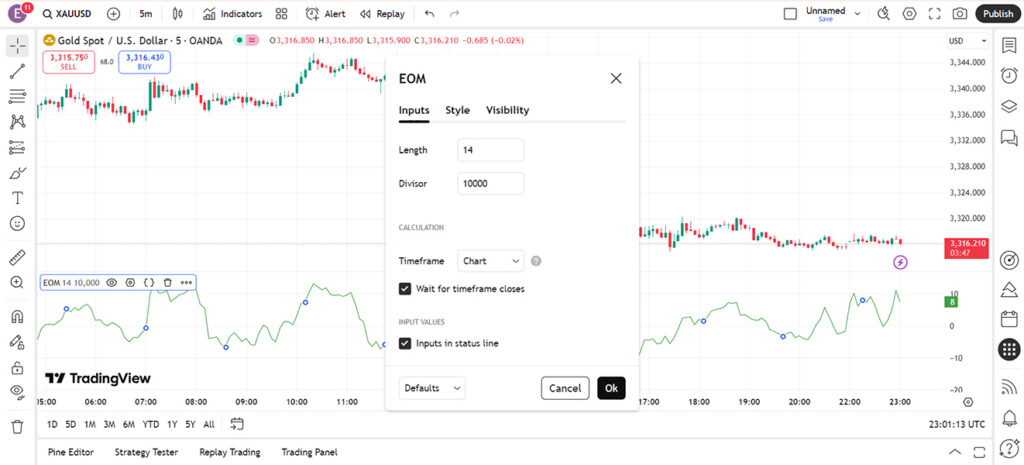Select the text annotation tool
1024x465 pixels.
[18, 198]
